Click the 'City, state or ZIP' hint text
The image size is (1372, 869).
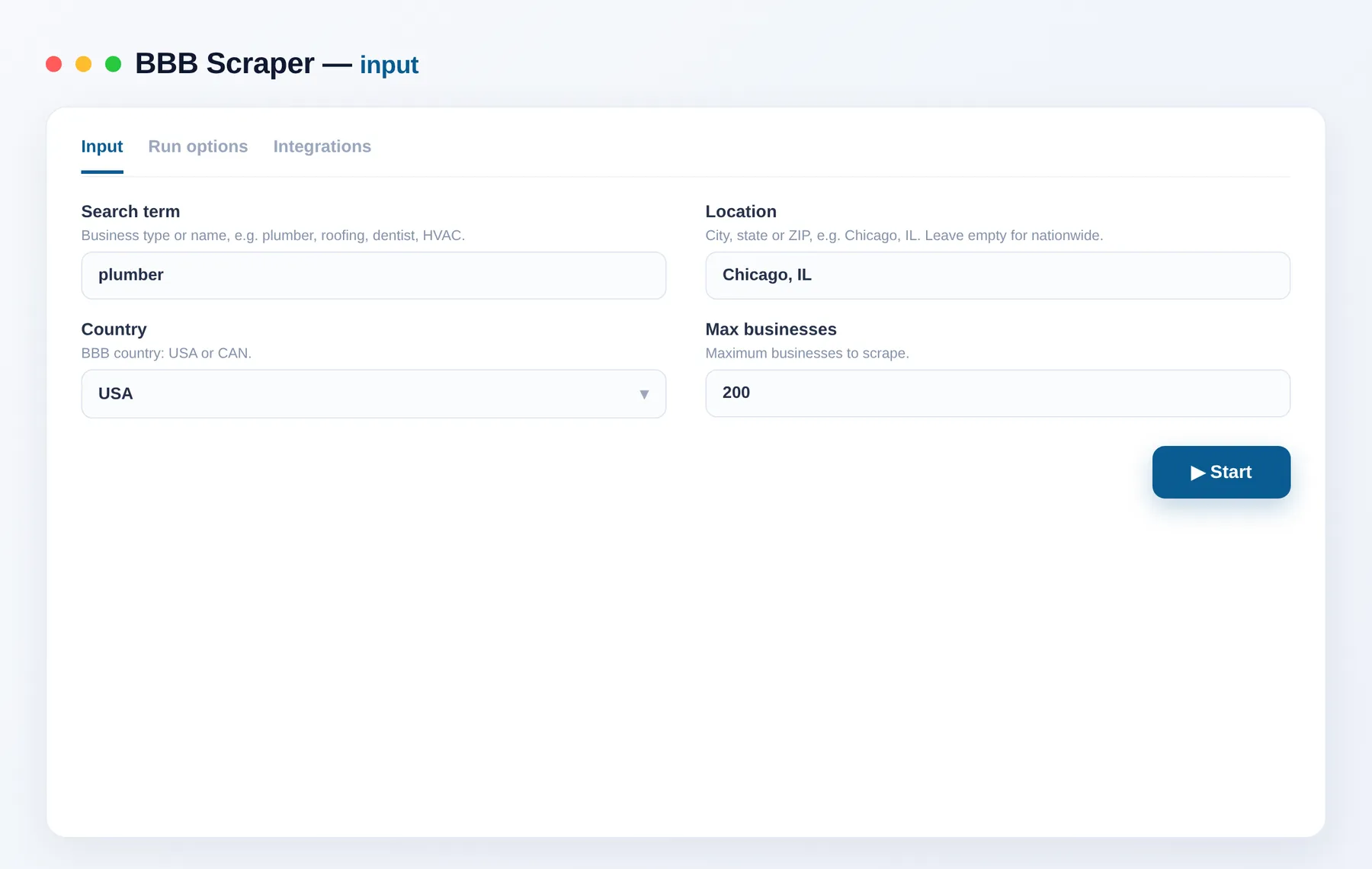click(904, 236)
